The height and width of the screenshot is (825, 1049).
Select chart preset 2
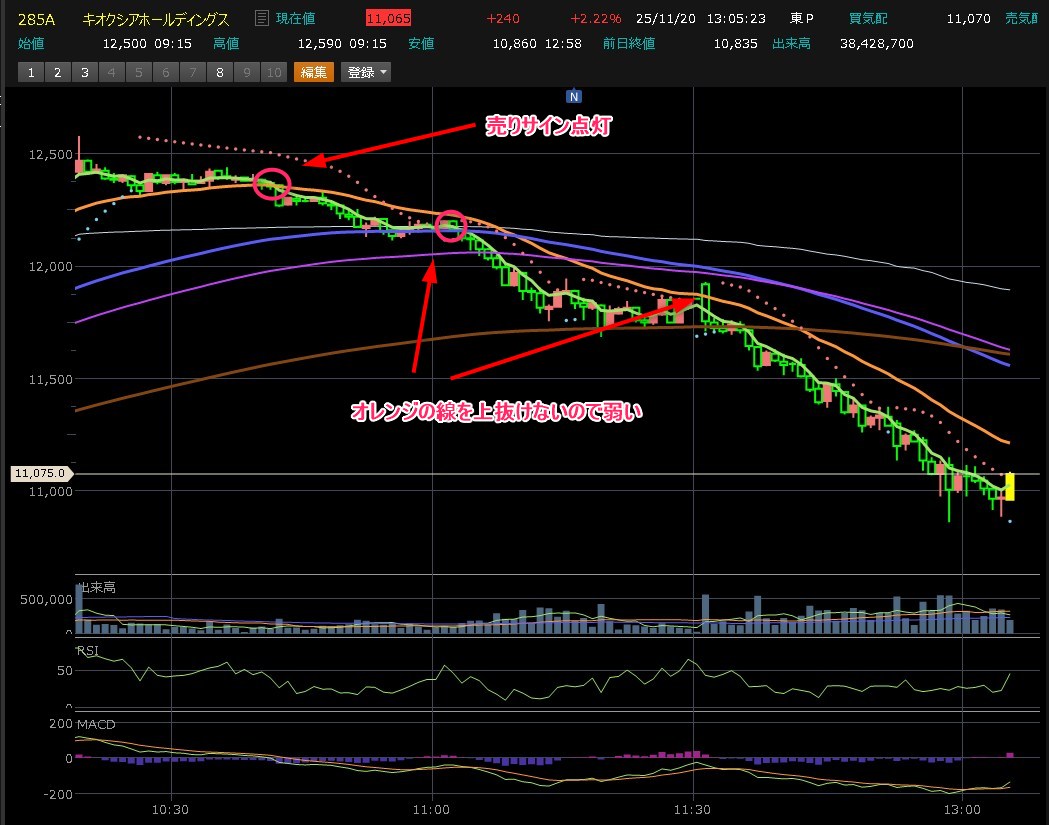click(57, 72)
